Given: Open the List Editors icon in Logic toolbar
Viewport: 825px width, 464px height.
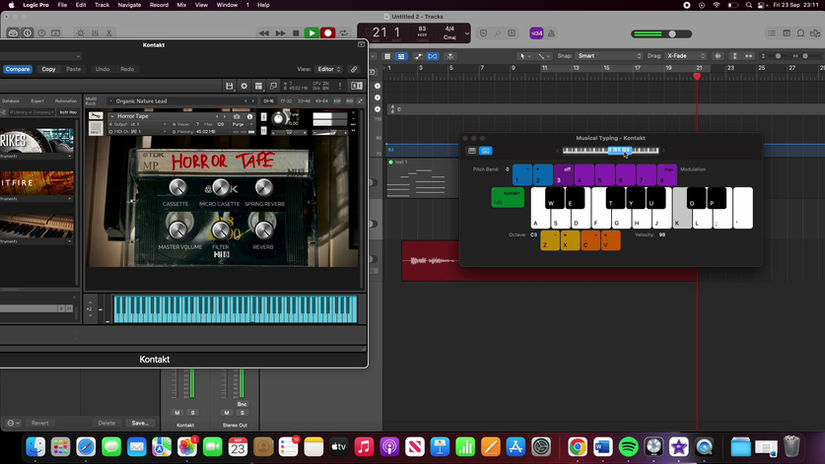Looking at the screenshot, I should click(772, 33).
